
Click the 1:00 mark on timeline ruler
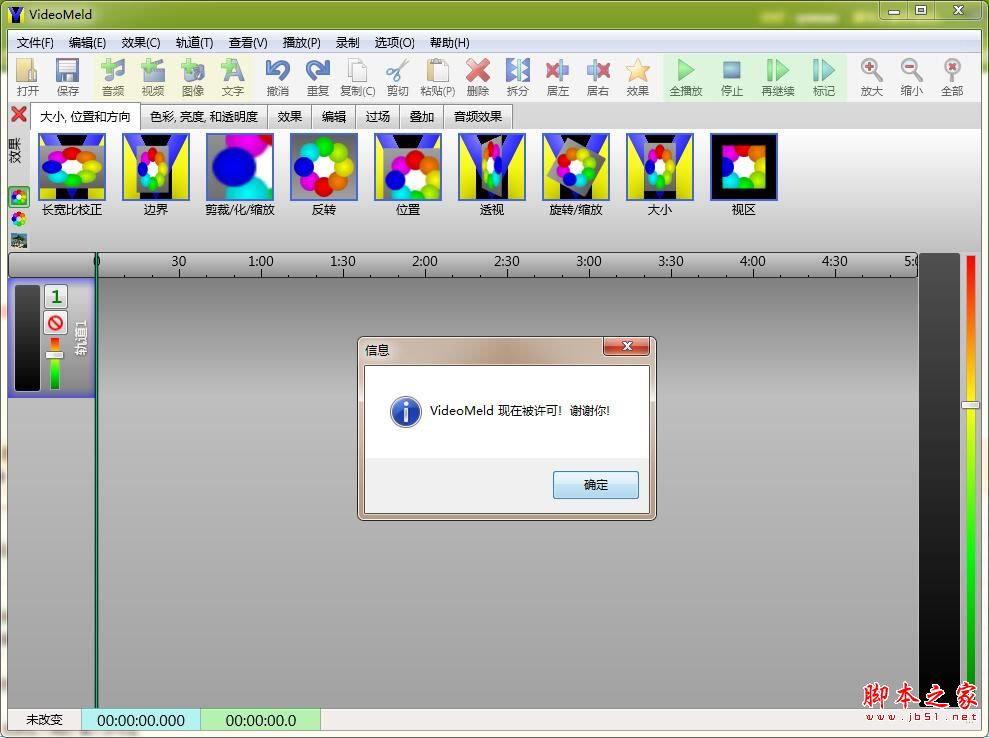click(260, 261)
